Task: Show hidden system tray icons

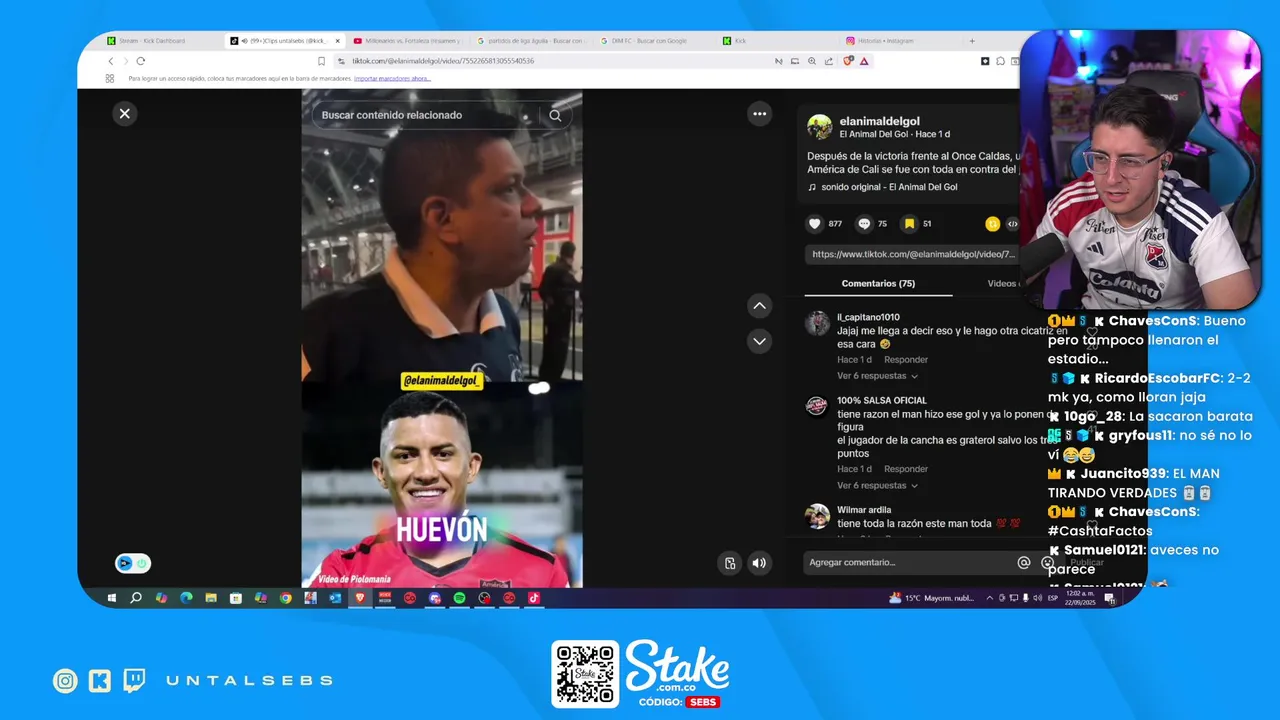Action: [x=990, y=598]
